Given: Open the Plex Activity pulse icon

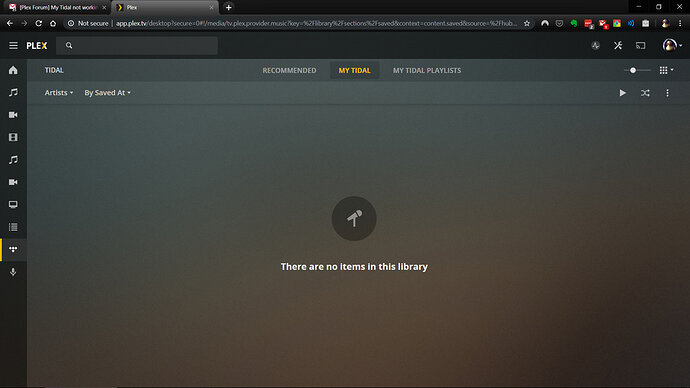Looking at the screenshot, I should point(595,45).
